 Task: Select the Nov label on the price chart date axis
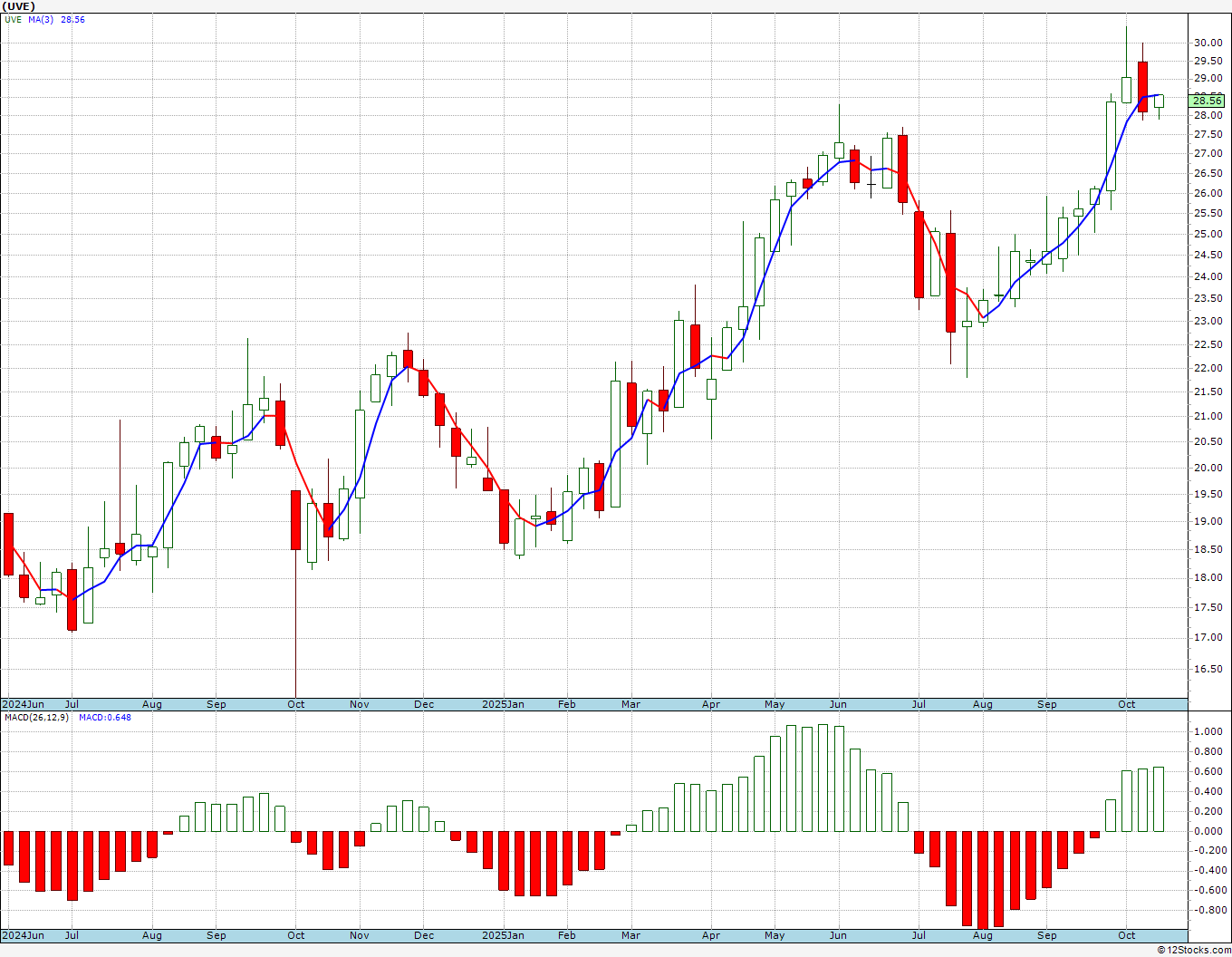tap(360, 704)
